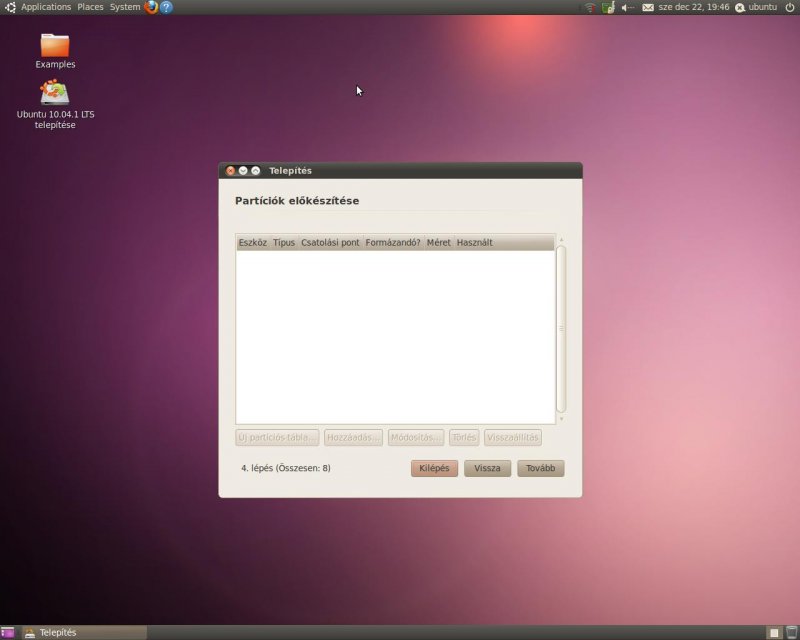Image resolution: width=800 pixels, height=640 pixels.
Task: Click the Partíciók előkészítése heading
Action: click(297, 201)
